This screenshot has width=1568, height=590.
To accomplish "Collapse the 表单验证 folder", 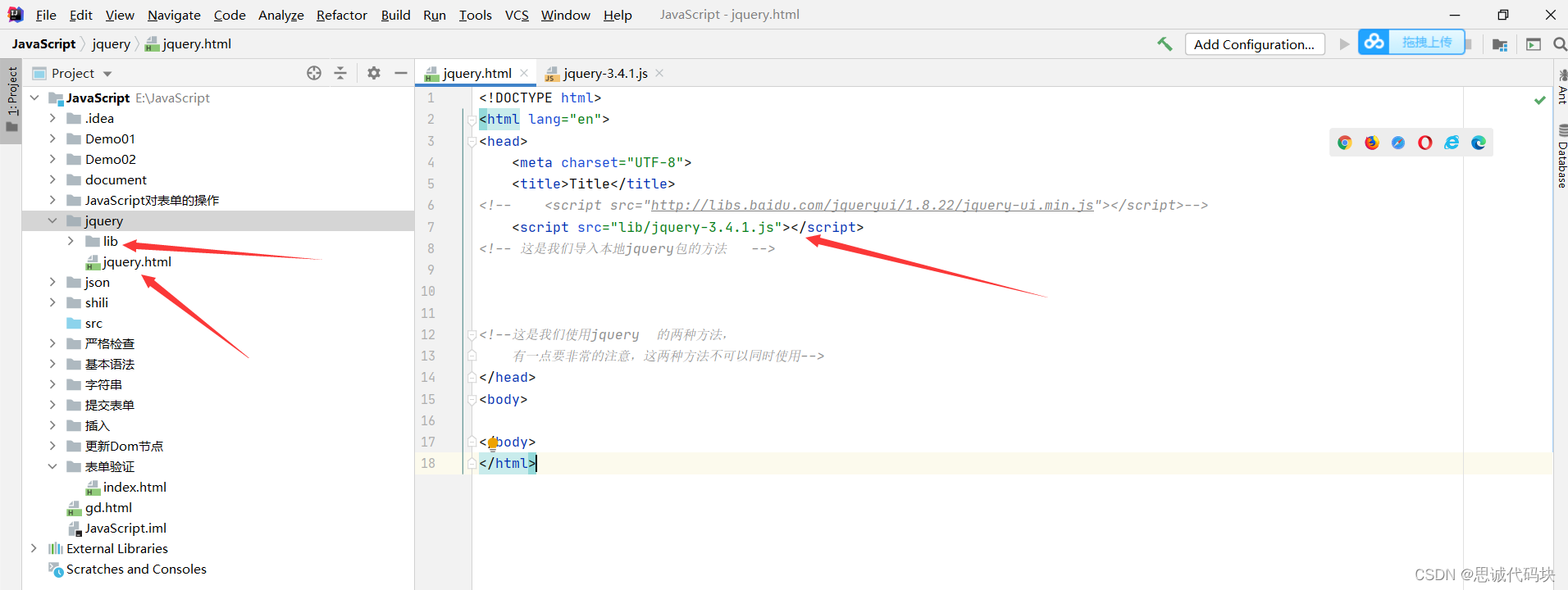I will click(x=52, y=466).
